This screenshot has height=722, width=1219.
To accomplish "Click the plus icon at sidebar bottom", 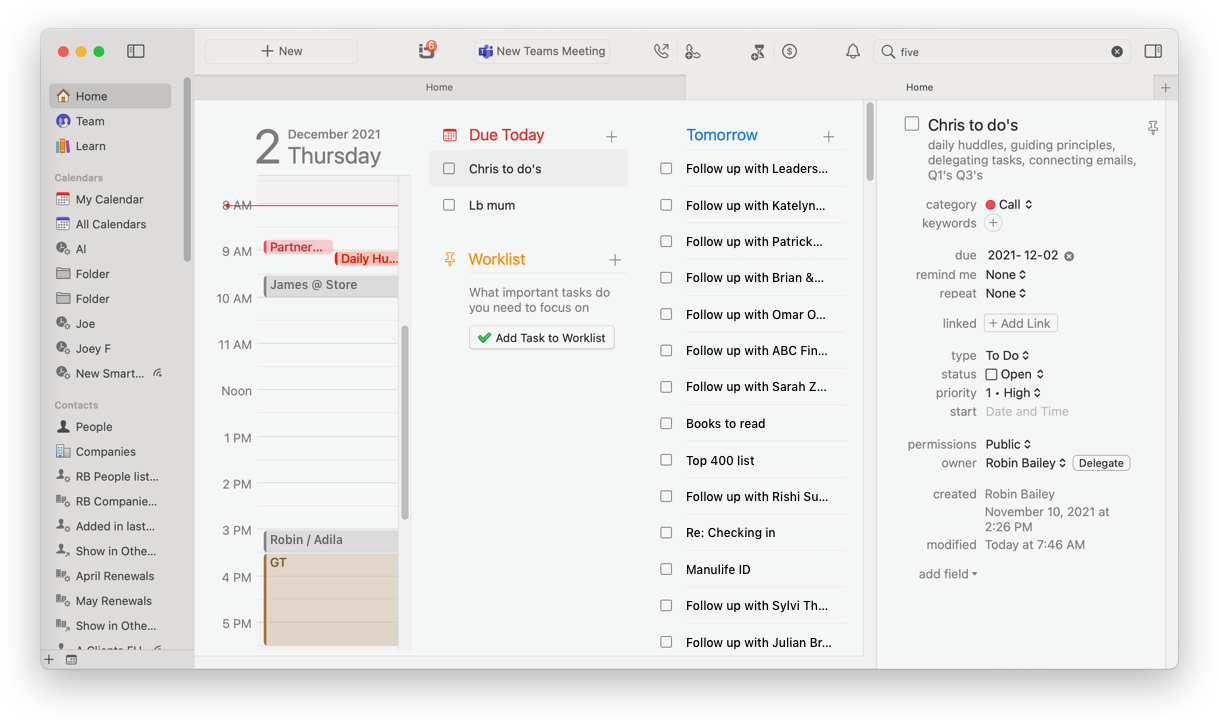I will [49, 660].
